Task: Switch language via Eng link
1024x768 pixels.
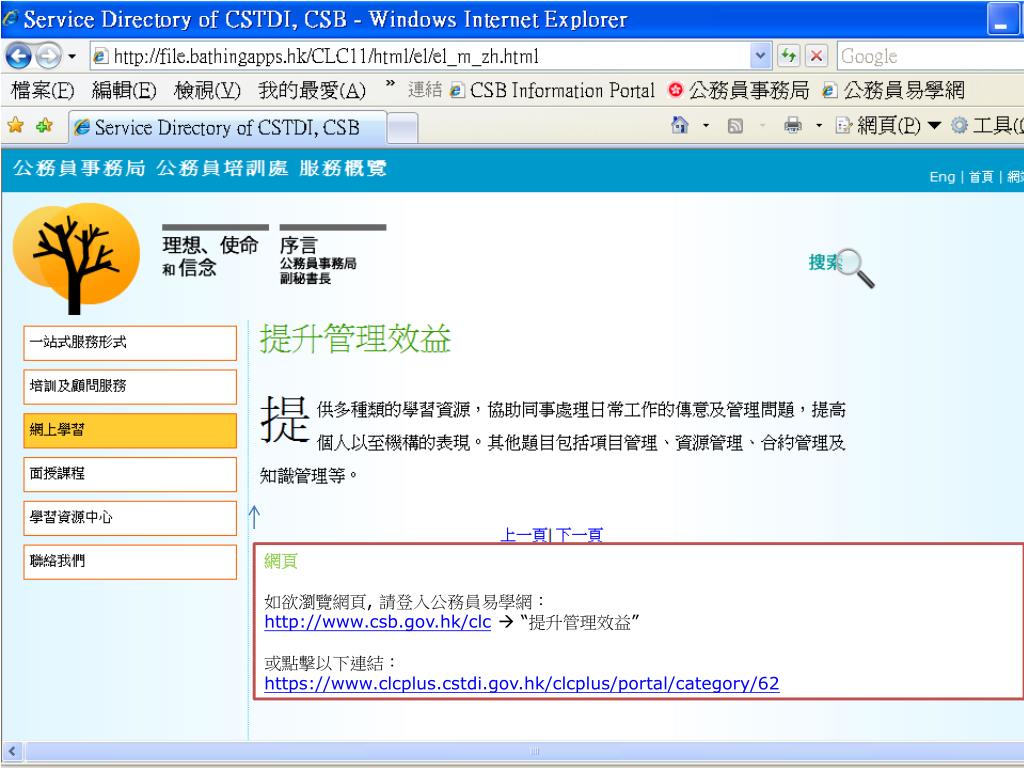Action: 942,176
